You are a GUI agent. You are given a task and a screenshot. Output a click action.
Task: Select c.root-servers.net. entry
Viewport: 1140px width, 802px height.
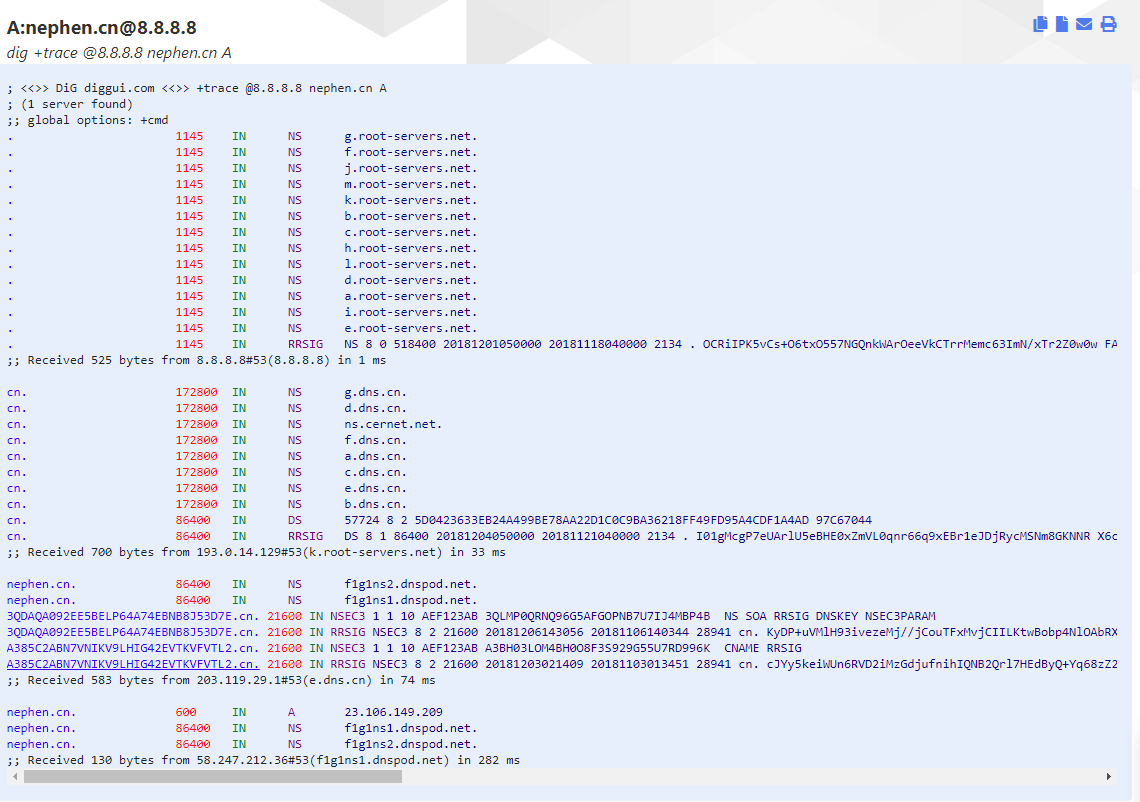(x=411, y=232)
